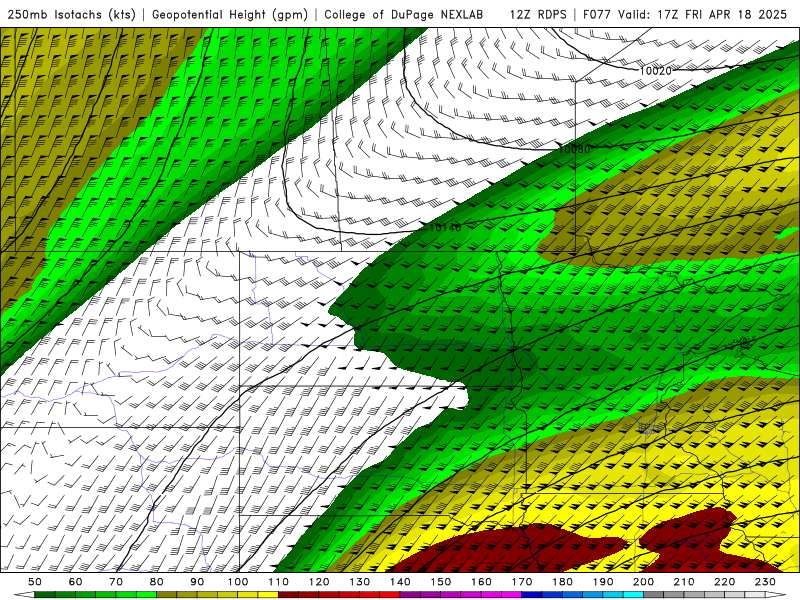
Task: Click the 'F077' forecast hour label
Action: point(597,14)
